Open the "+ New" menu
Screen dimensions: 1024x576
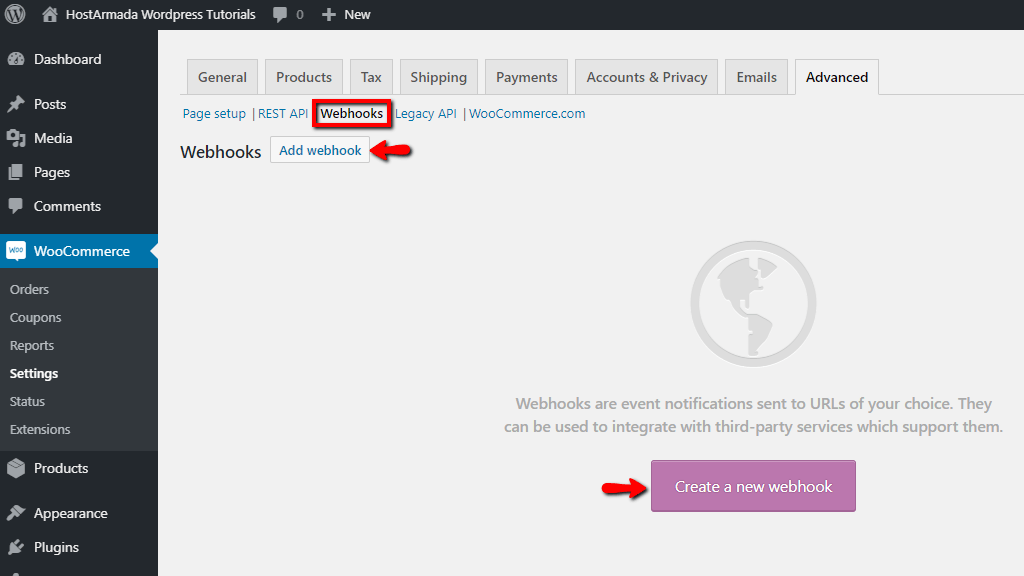[345, 14]
